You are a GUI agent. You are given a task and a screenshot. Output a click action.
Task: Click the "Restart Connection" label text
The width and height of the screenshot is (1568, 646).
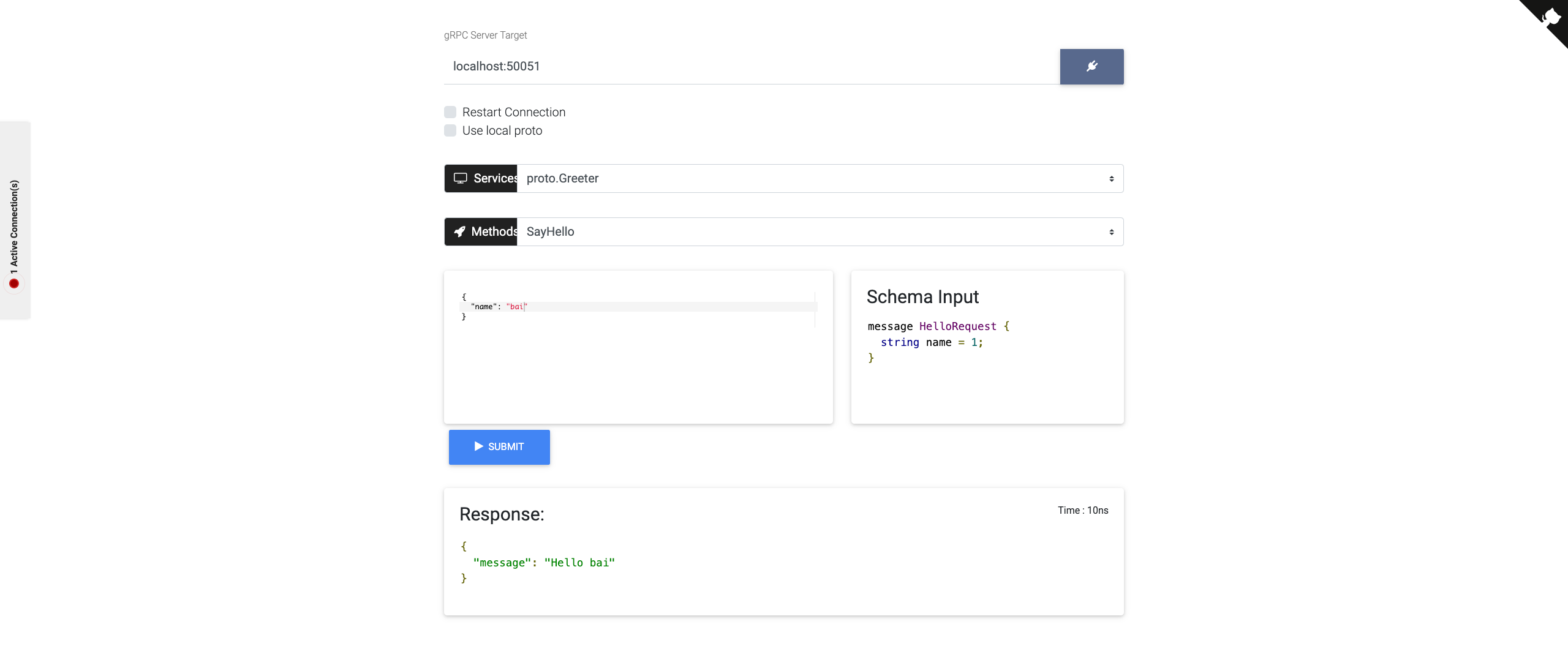[x=513, y=112]
